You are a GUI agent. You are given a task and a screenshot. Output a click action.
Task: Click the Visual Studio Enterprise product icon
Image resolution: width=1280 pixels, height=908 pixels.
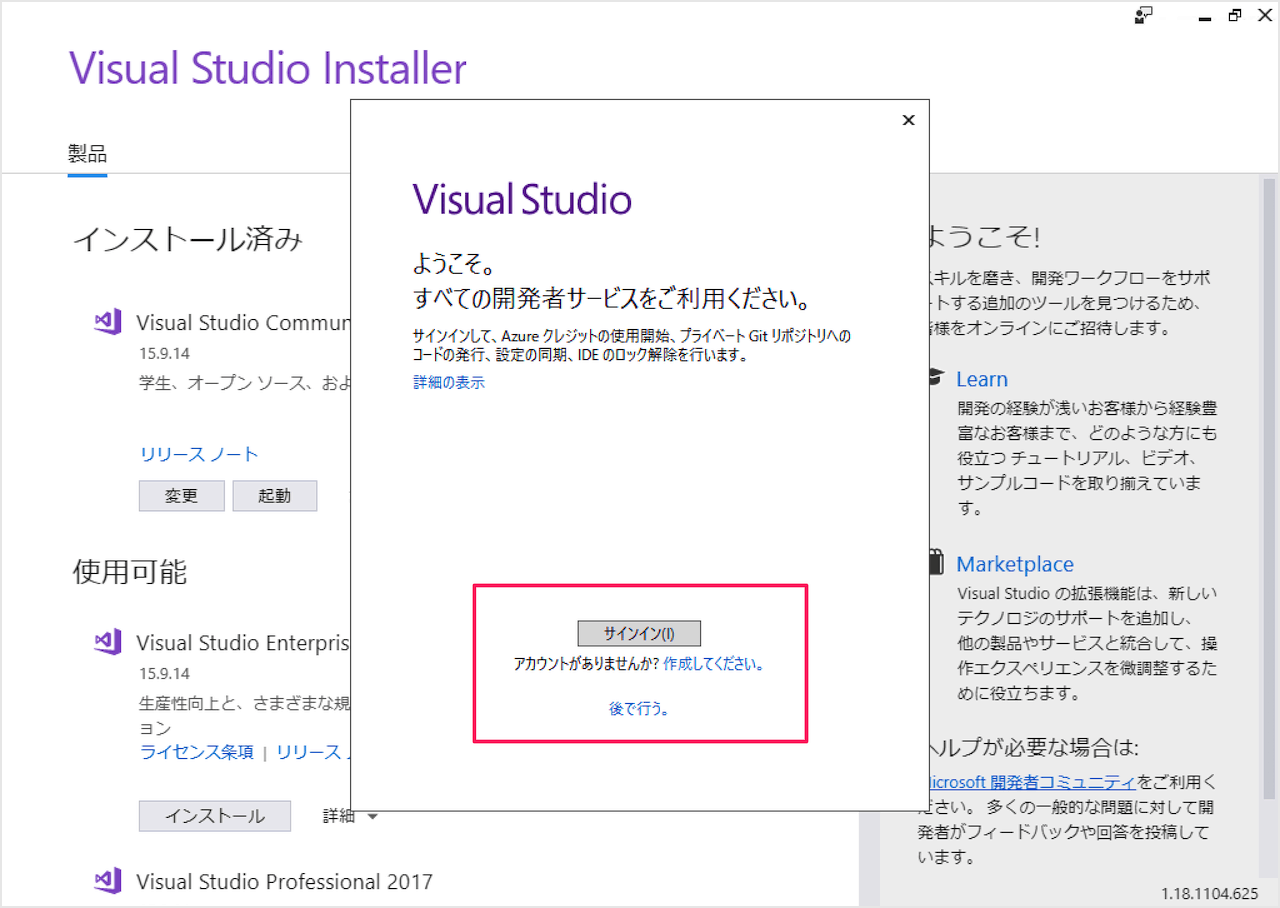coord(108,642)
